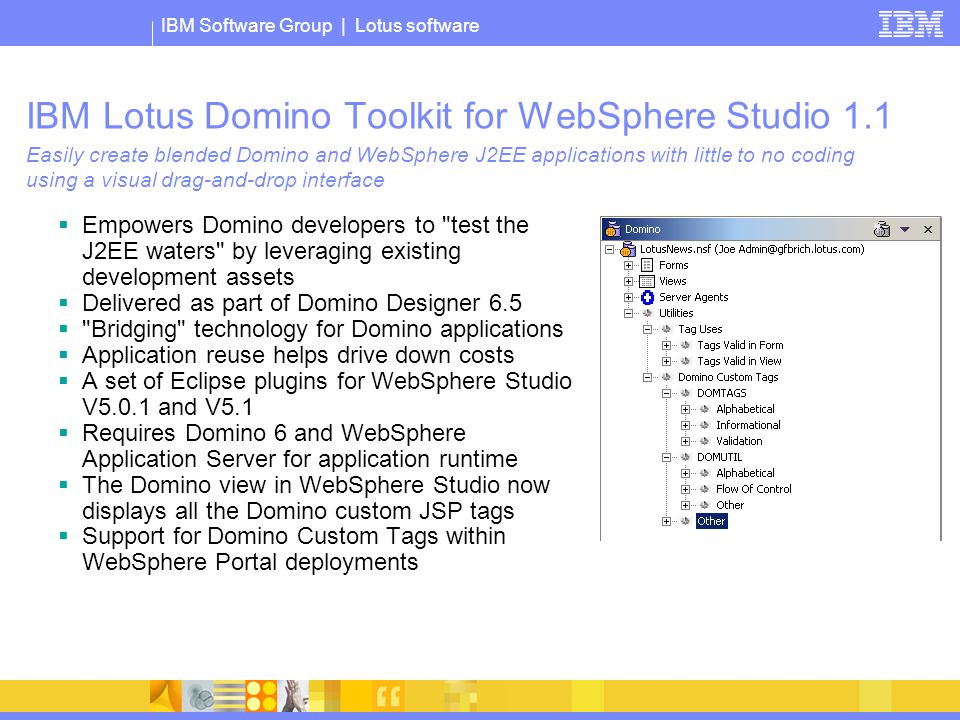Select the Utilities tree item
This screenshot has width=960, height=720.
(x=676, y=313)
